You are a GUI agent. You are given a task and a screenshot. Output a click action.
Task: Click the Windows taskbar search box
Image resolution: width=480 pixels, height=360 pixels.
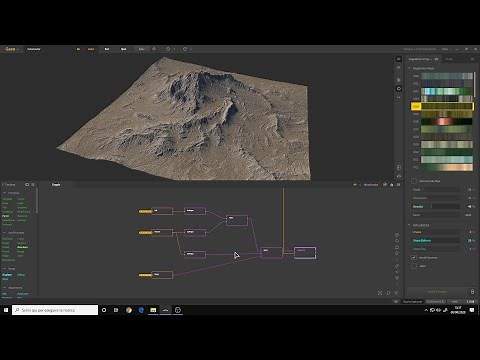tap(55, 310)
